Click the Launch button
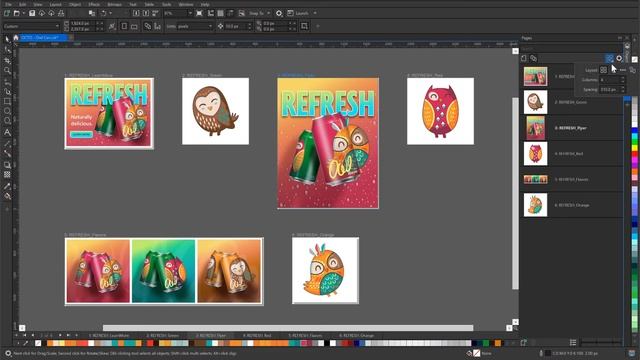 pos(298,13)
